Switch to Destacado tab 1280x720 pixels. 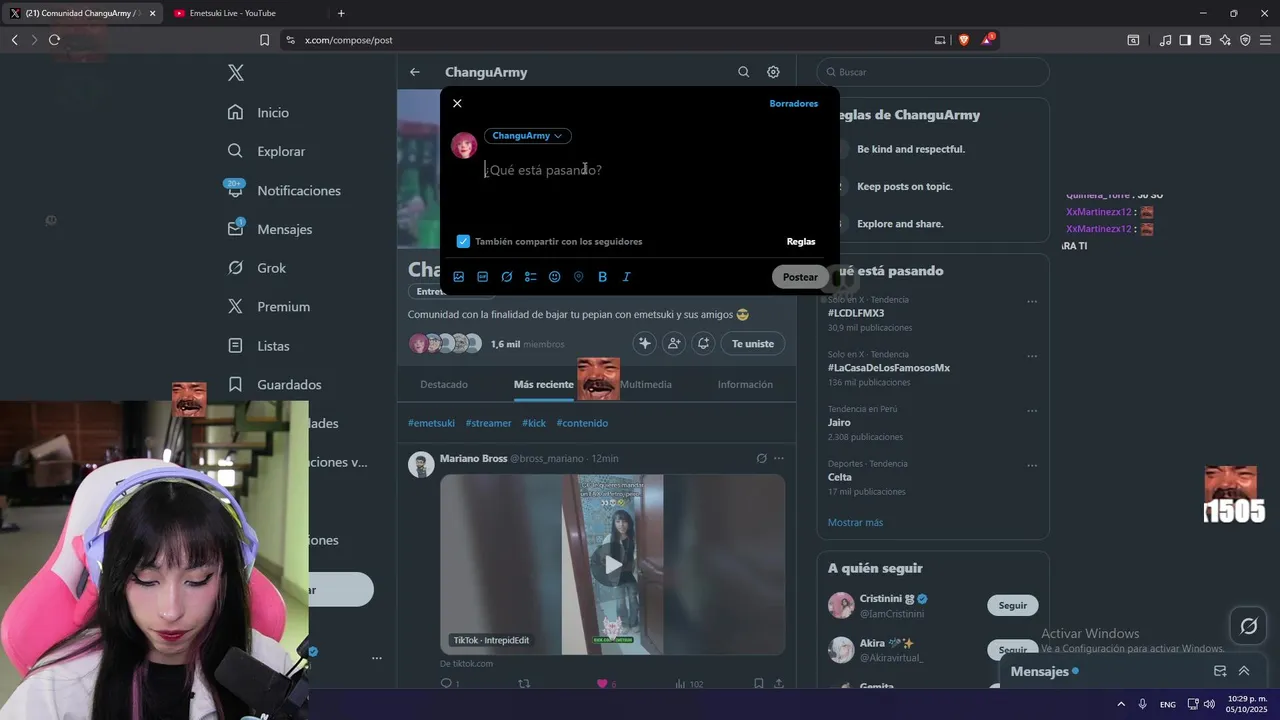[444, 385]
